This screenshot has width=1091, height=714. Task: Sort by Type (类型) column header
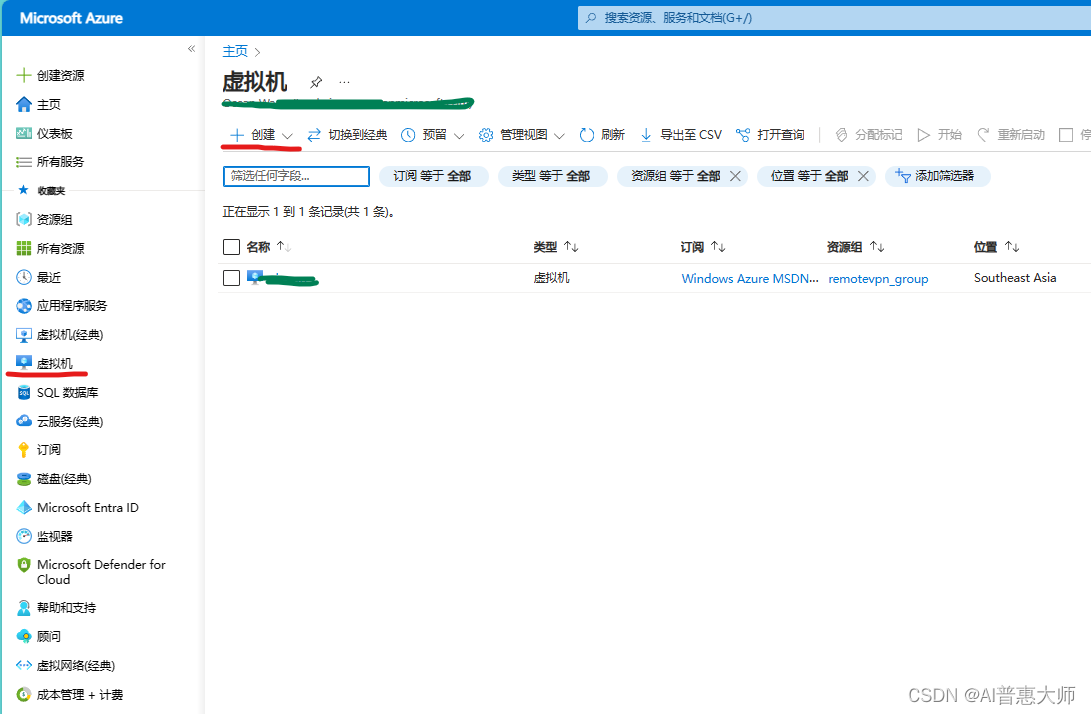point(556,247)
